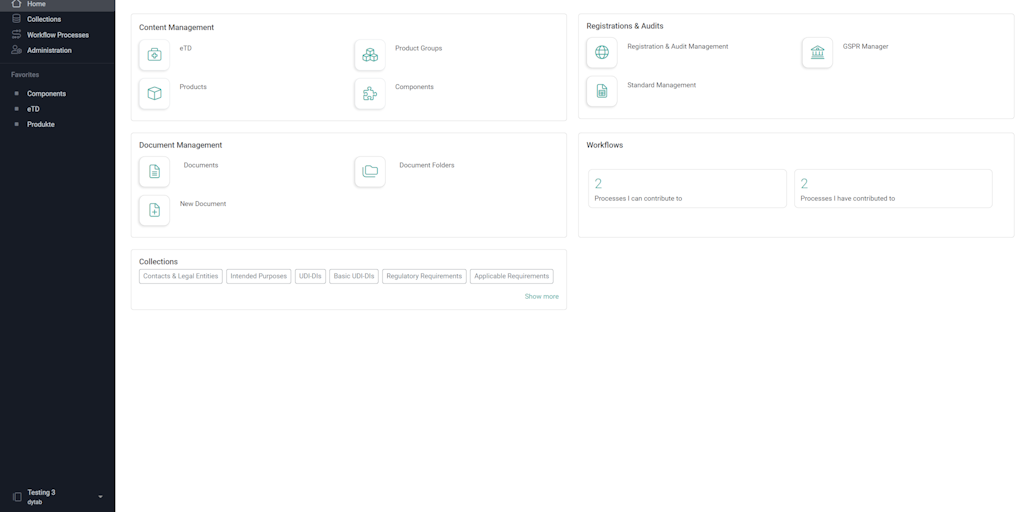The image size is (1024, 512).
Task: Open Collections in the sidebar
Action: pyautogui.click(x=44, y=19)
